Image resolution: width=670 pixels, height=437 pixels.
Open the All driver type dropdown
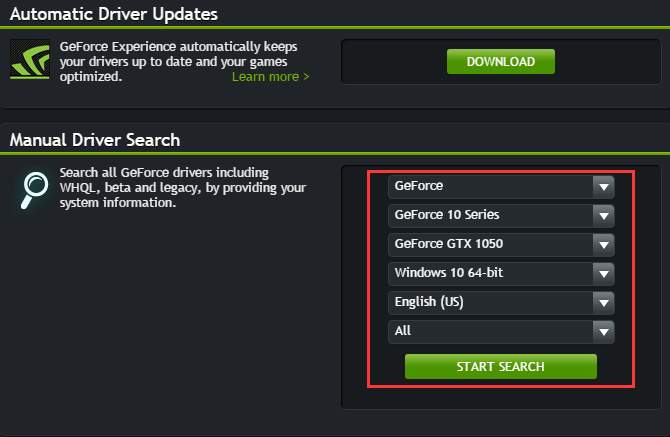501,332
